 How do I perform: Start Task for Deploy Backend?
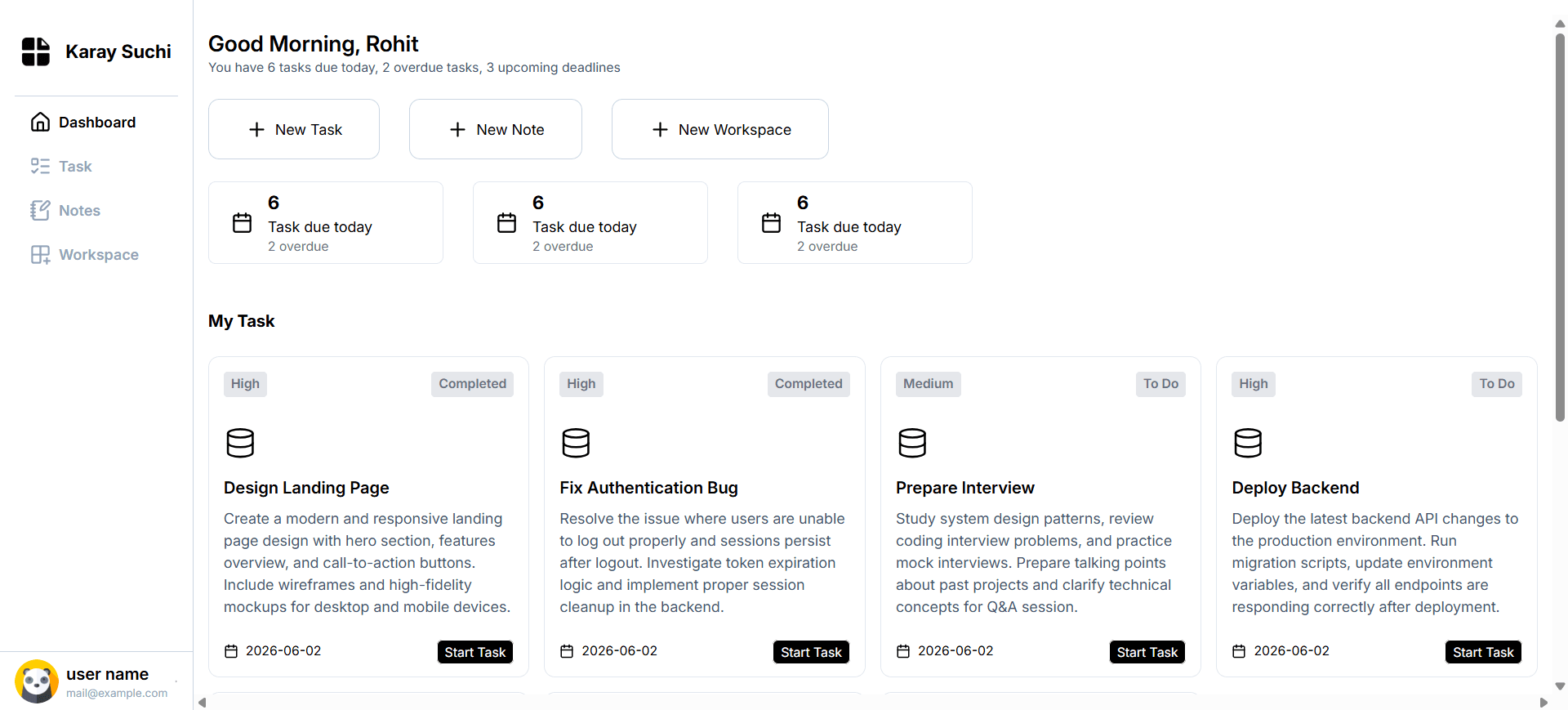tap(1483, 652)
